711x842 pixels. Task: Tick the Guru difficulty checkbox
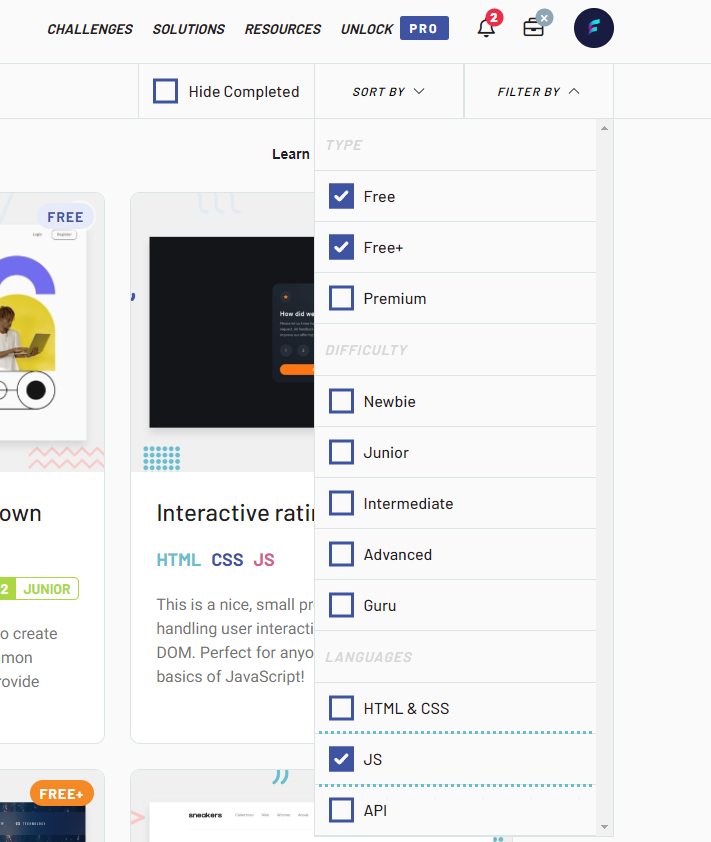(x=342, y=605)
